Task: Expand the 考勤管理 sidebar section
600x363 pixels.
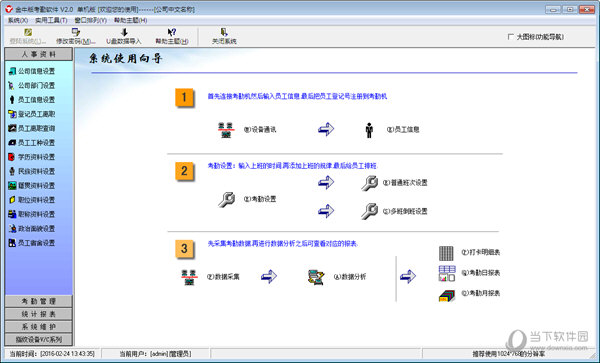Action: pos(39,301)
